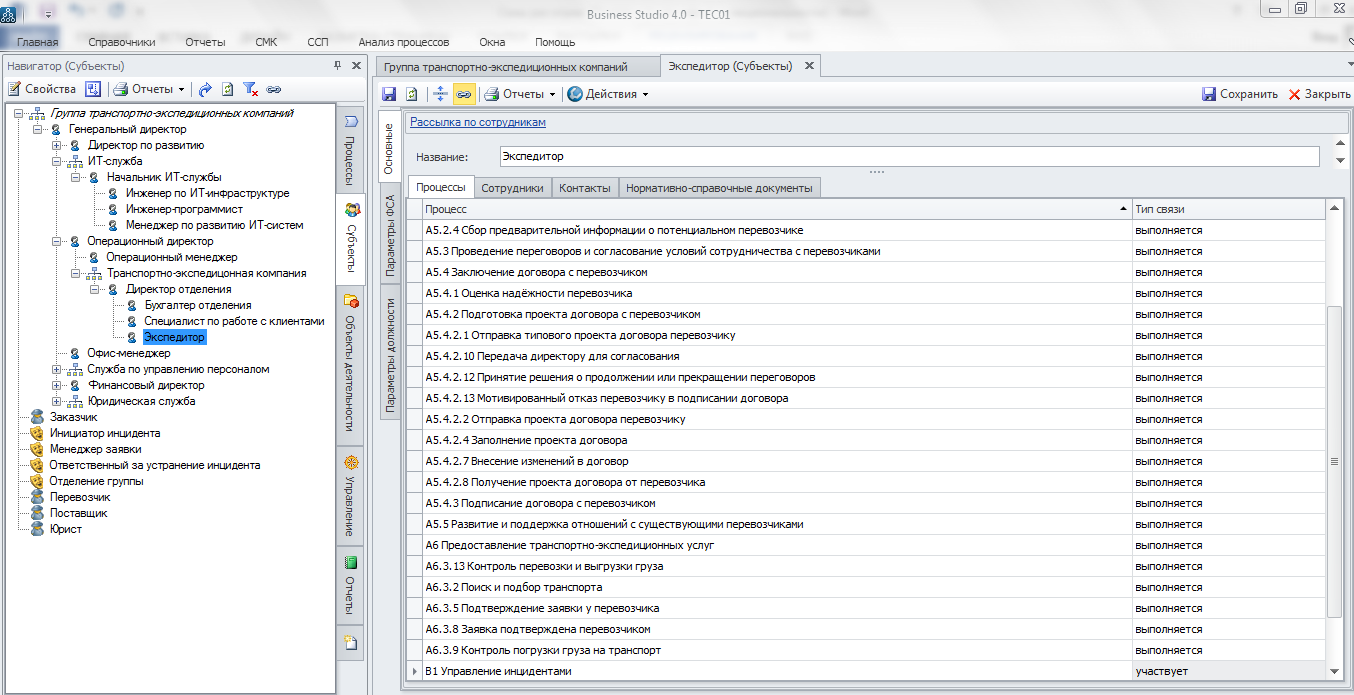Viewport: 1354px width, 695px height.
Task: Open the Объекты деятельности side panel
Action: 351,302
